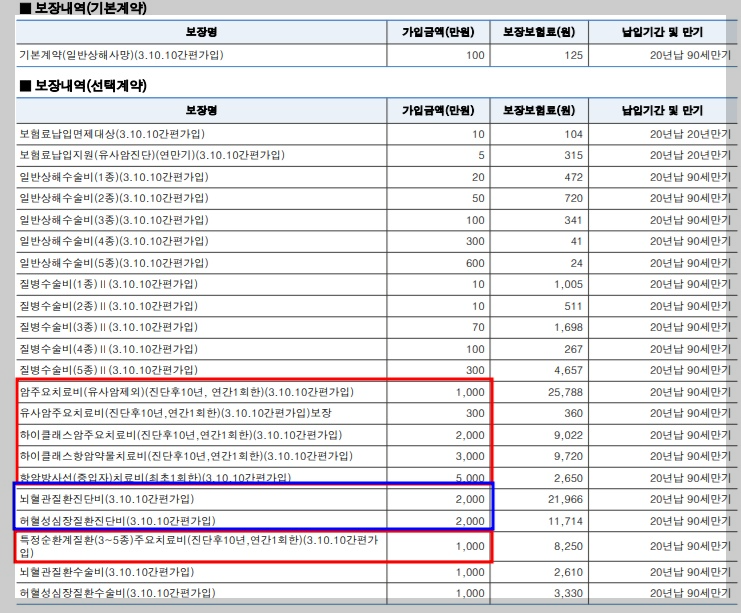Click premium value 41

(x=576, y=242)
